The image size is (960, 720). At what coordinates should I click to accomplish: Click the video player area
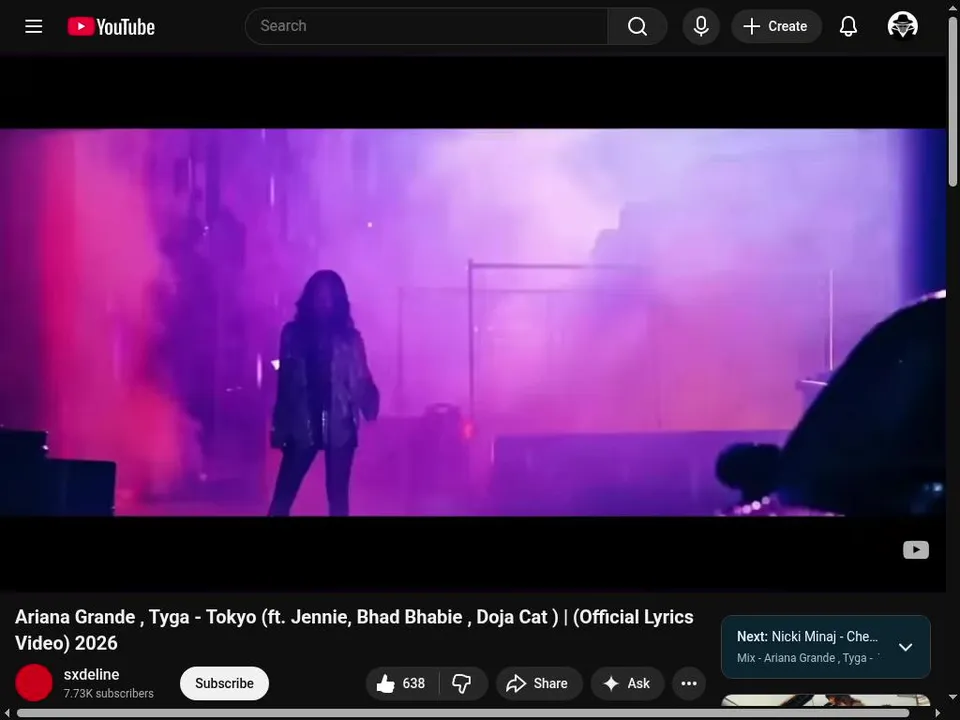click(x=473, y=323)
